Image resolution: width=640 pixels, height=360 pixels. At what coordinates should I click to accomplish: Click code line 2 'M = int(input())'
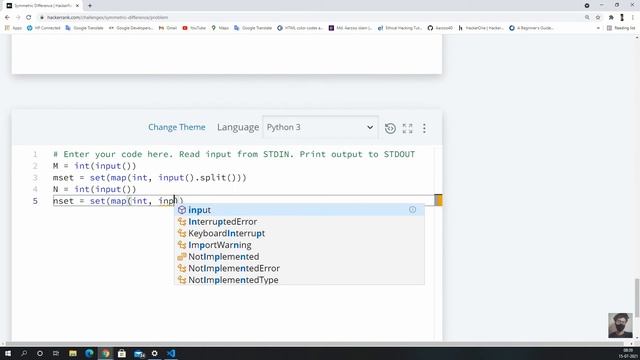click(94, 166)
